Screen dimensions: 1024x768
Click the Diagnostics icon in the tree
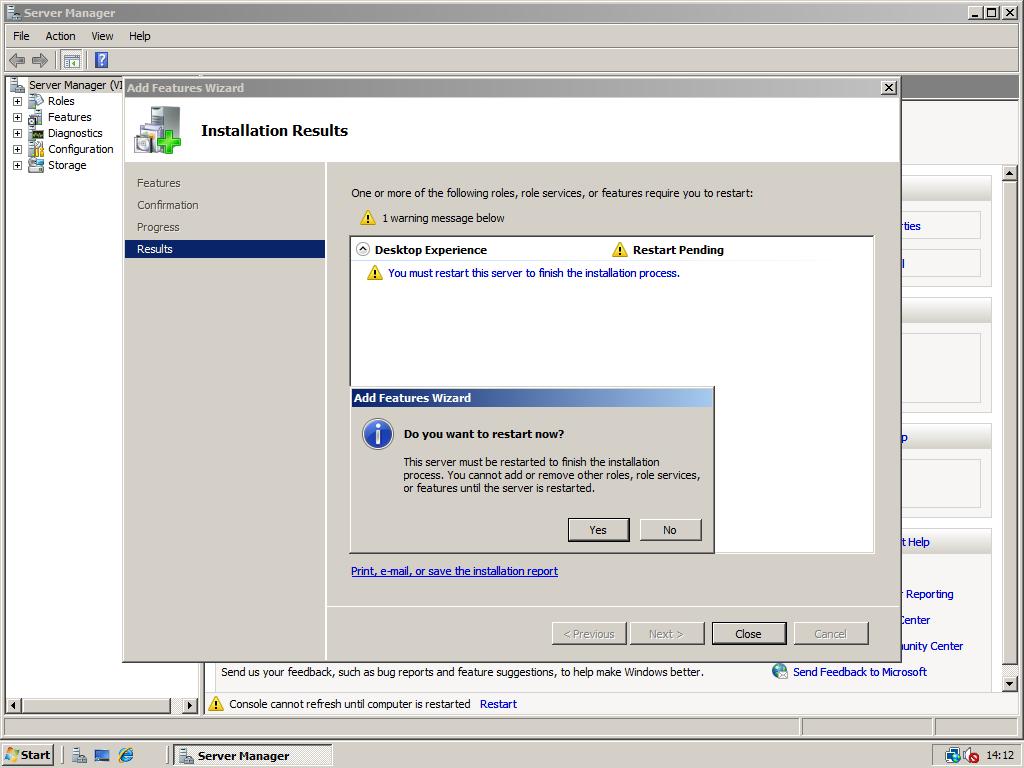click(x=36, y=133)
